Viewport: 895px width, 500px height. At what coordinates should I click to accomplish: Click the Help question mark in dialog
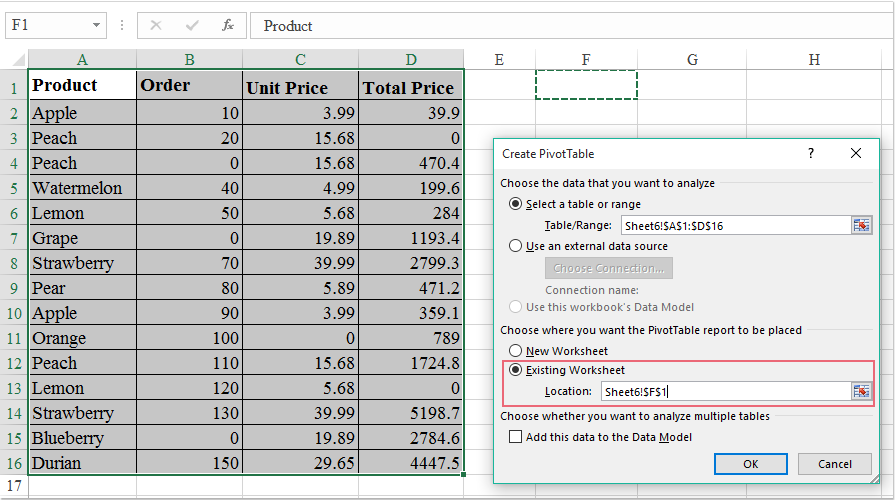[811, 153]
